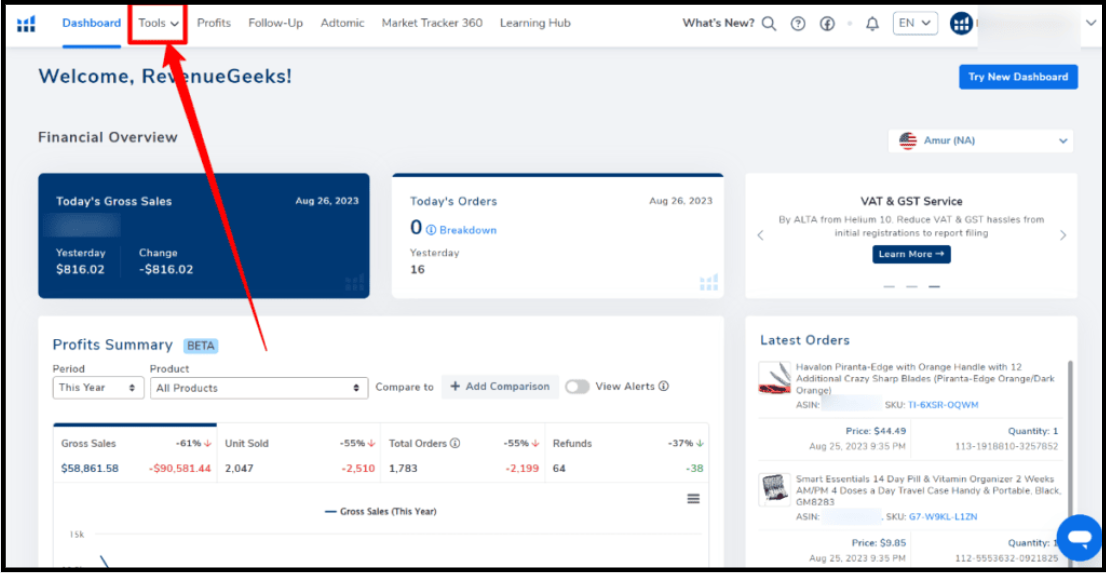The height and width of the screenshot is (573, 1106).
Task: Click the Helium 10 logo icon
Action: pos(26,24)
